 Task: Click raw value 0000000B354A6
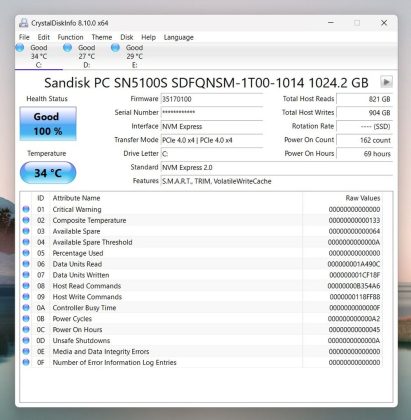click(x=354, y=286)
